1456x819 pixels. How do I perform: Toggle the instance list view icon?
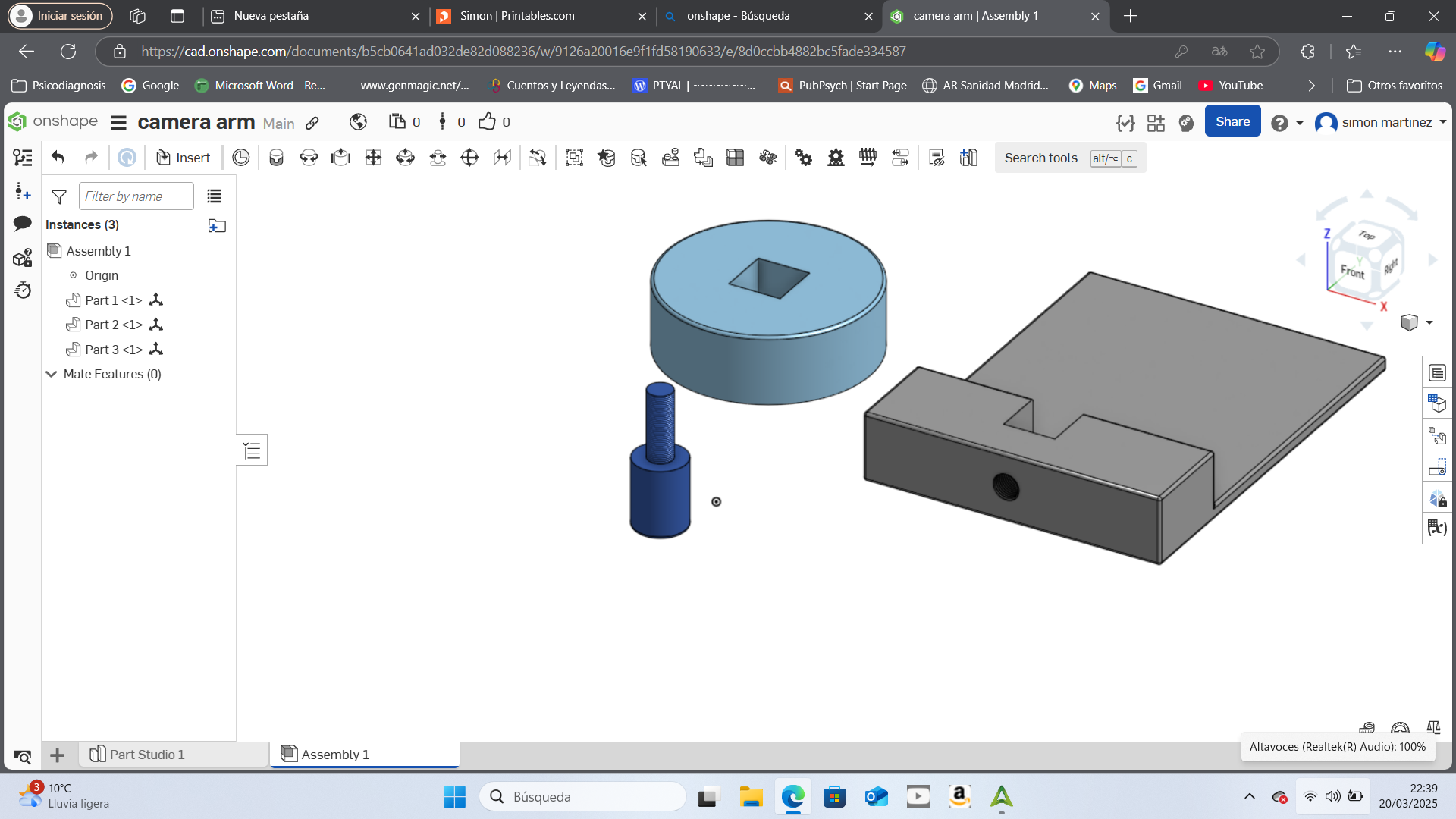coord(215,196)
